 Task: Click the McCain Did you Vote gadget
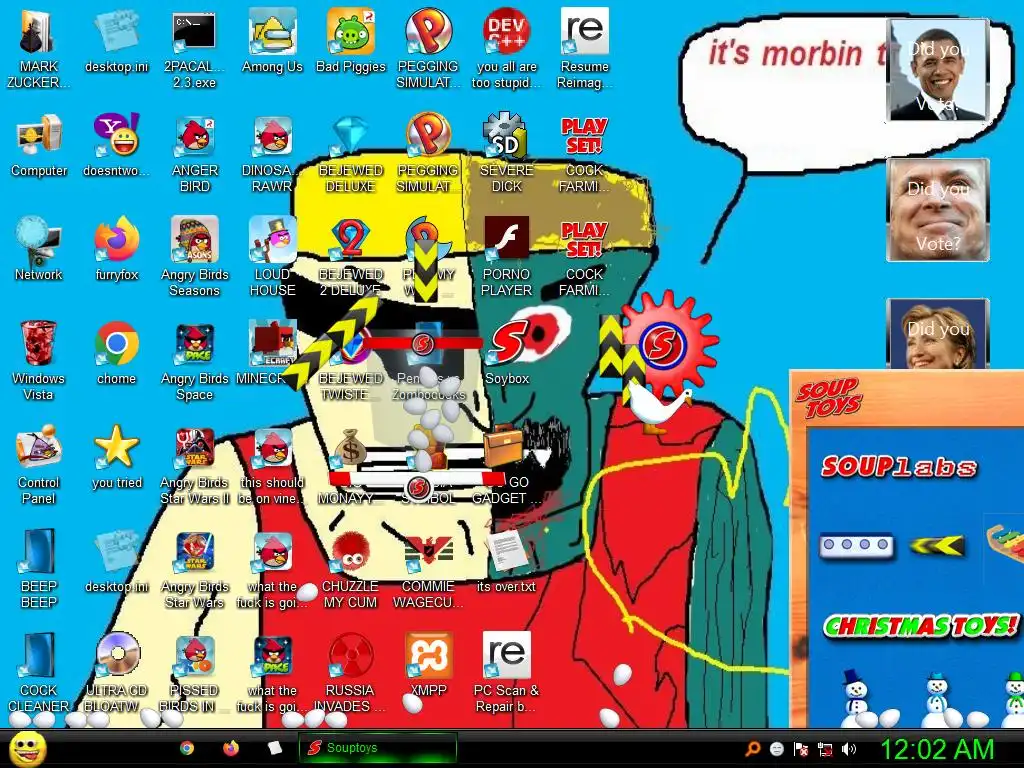938,210
